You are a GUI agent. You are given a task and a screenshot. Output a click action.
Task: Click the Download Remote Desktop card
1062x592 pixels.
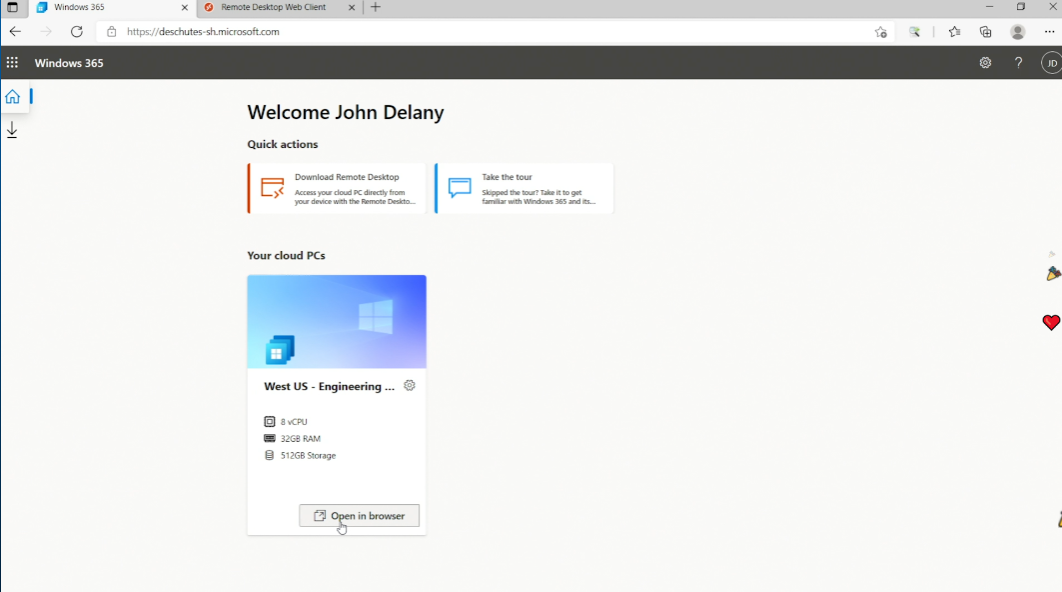pyautogui.click(x=337, y=188)
